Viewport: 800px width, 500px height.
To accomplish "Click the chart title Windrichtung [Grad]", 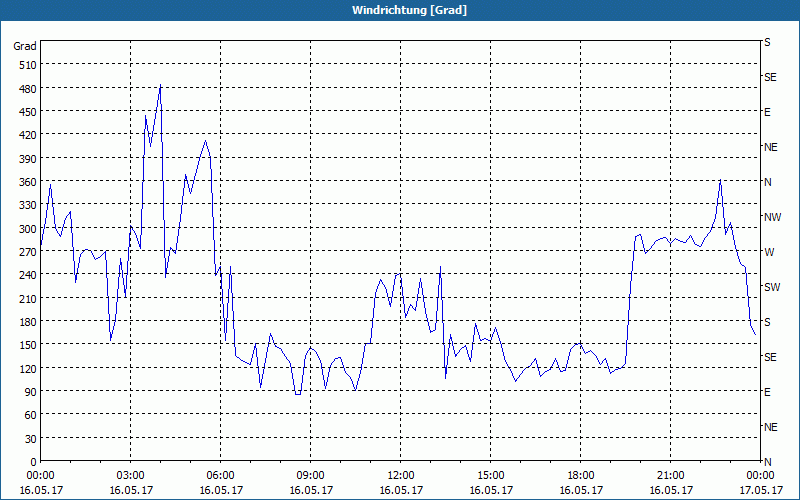I will 409,10.
